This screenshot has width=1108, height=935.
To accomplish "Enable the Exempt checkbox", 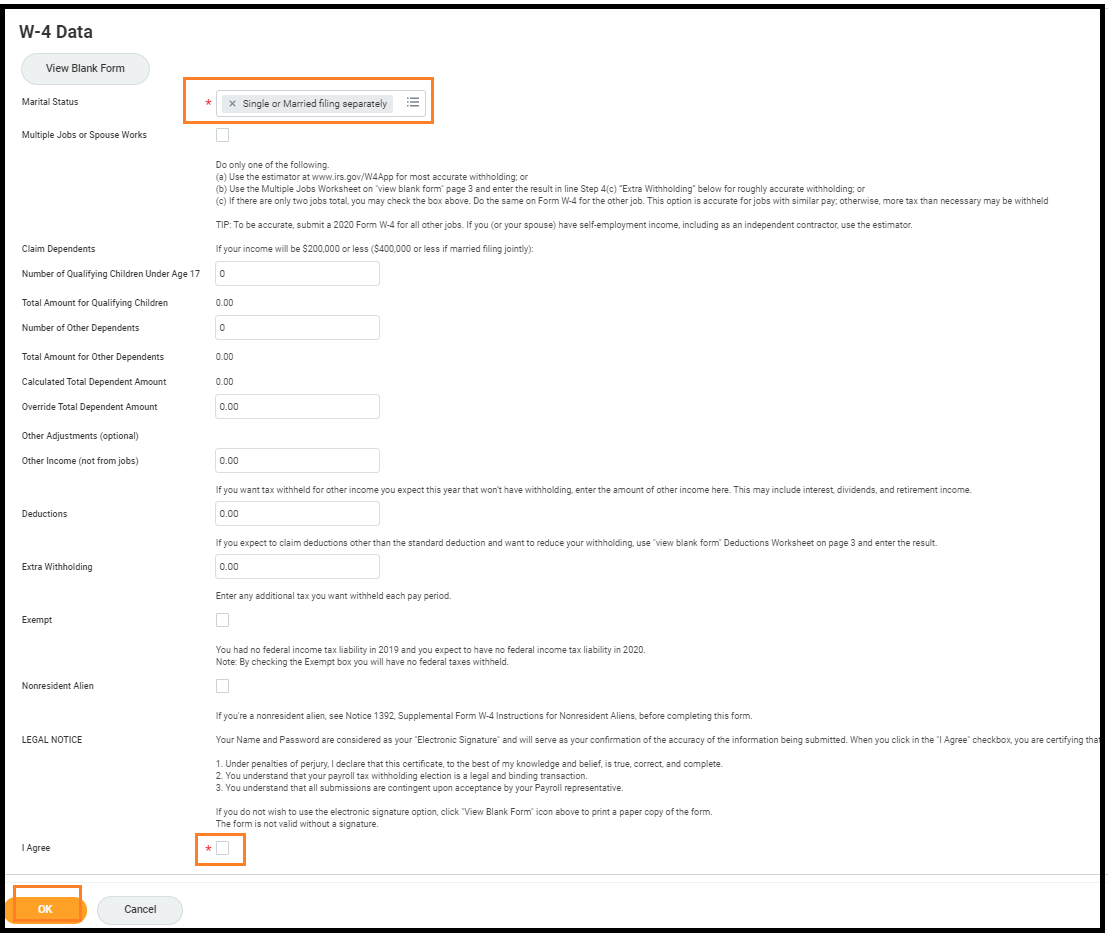I will tap(222, 620).
